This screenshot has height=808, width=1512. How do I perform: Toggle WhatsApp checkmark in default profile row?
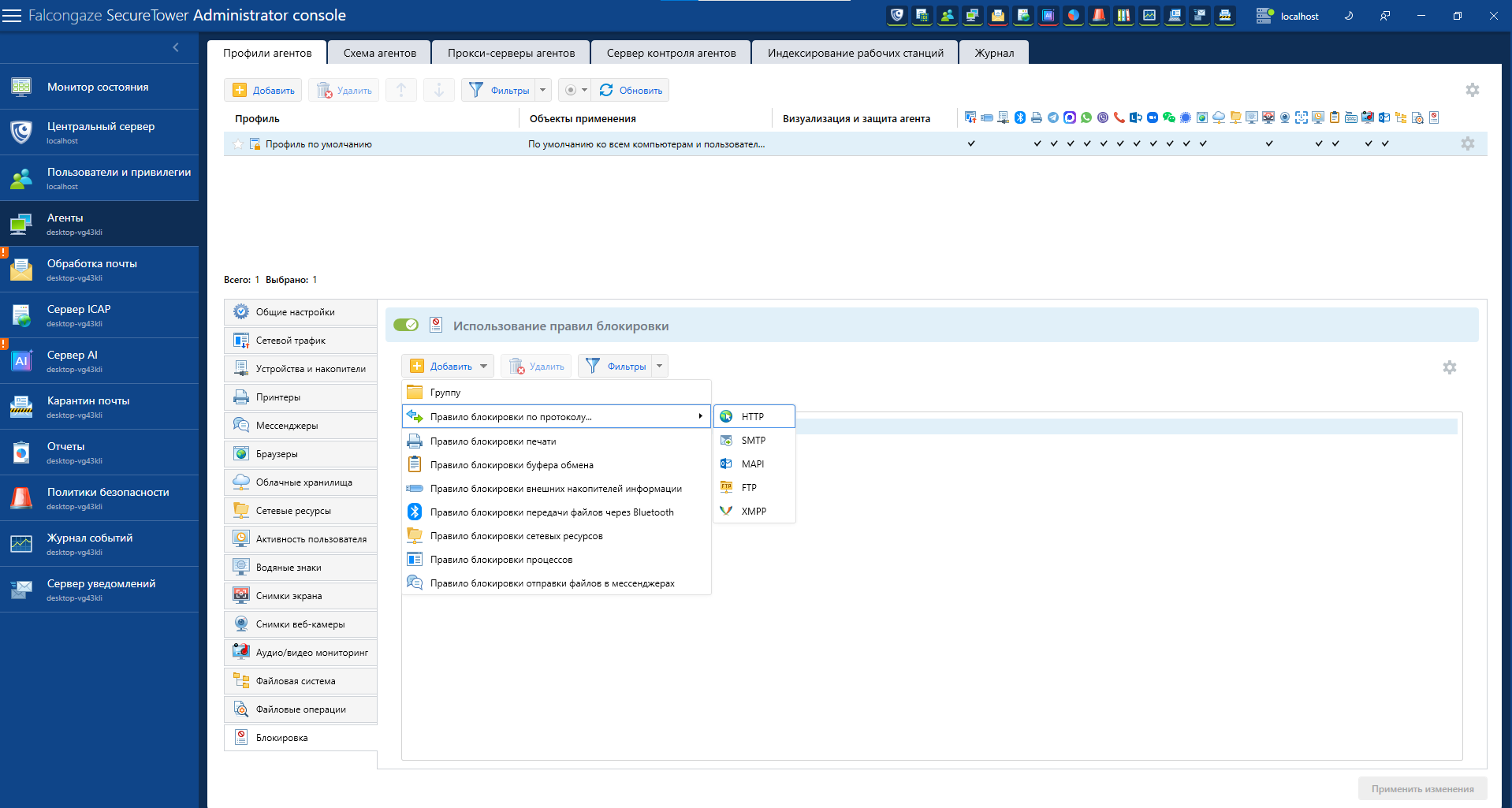coord(1087,143)
